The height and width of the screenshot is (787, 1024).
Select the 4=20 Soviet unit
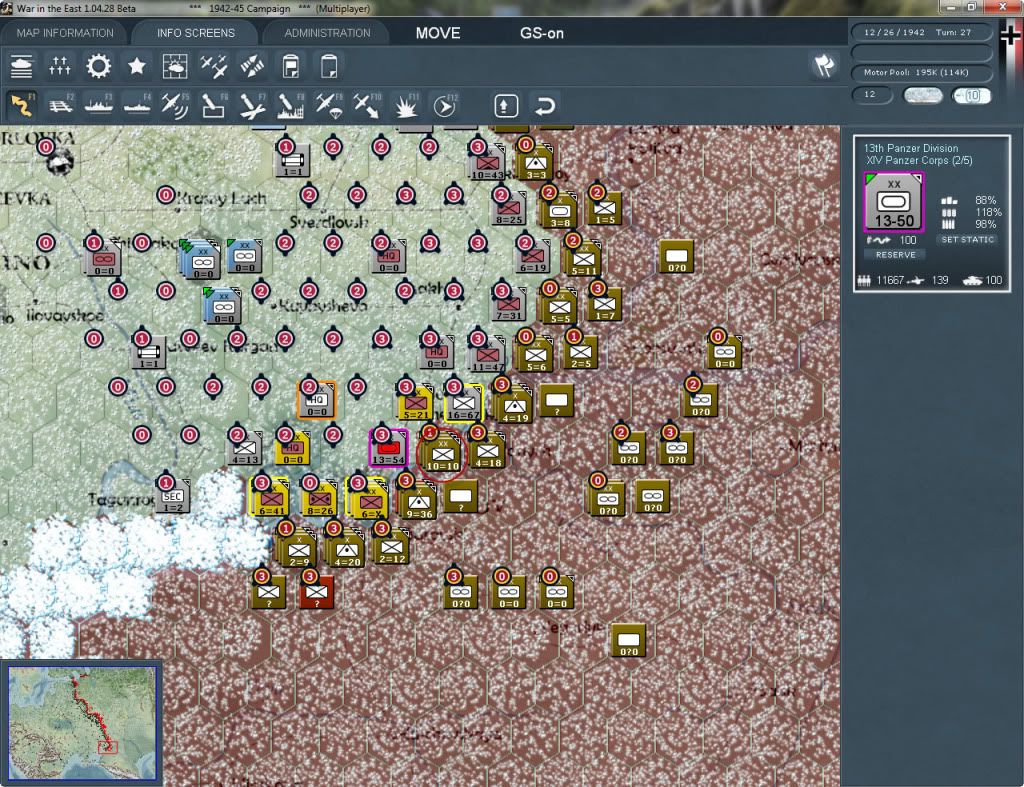click(x=347, y=550)
